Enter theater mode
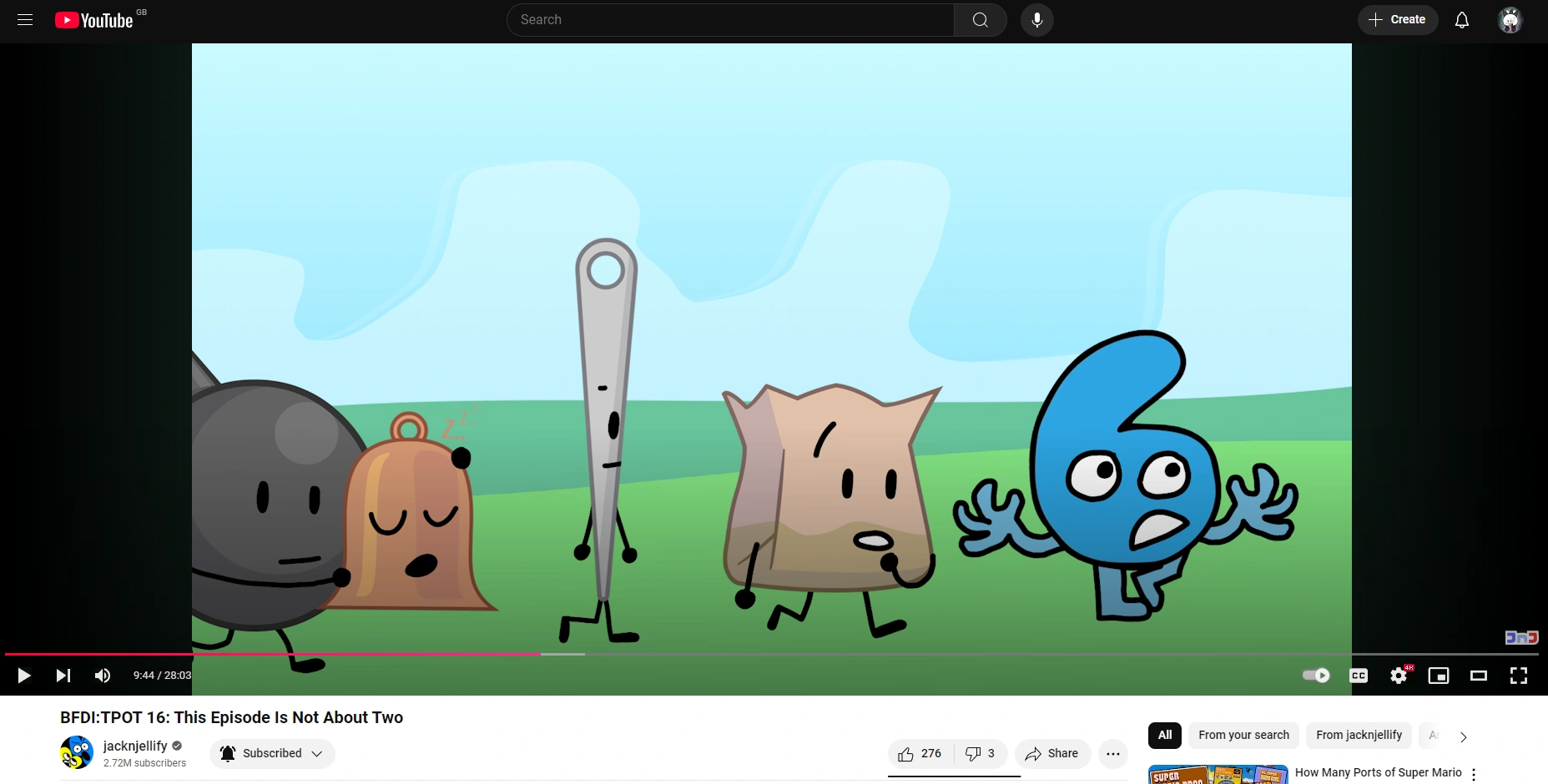1548x784 pixels. tap(1479, 676)
